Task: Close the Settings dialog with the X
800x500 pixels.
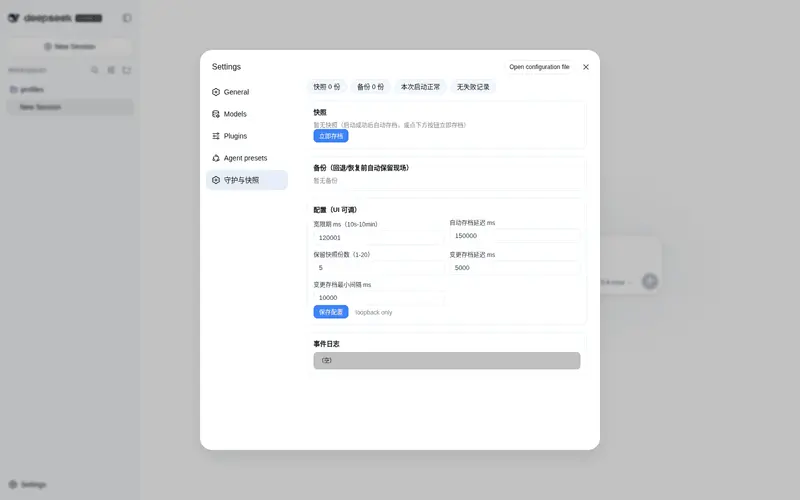Action: click(x=586, y=67)
